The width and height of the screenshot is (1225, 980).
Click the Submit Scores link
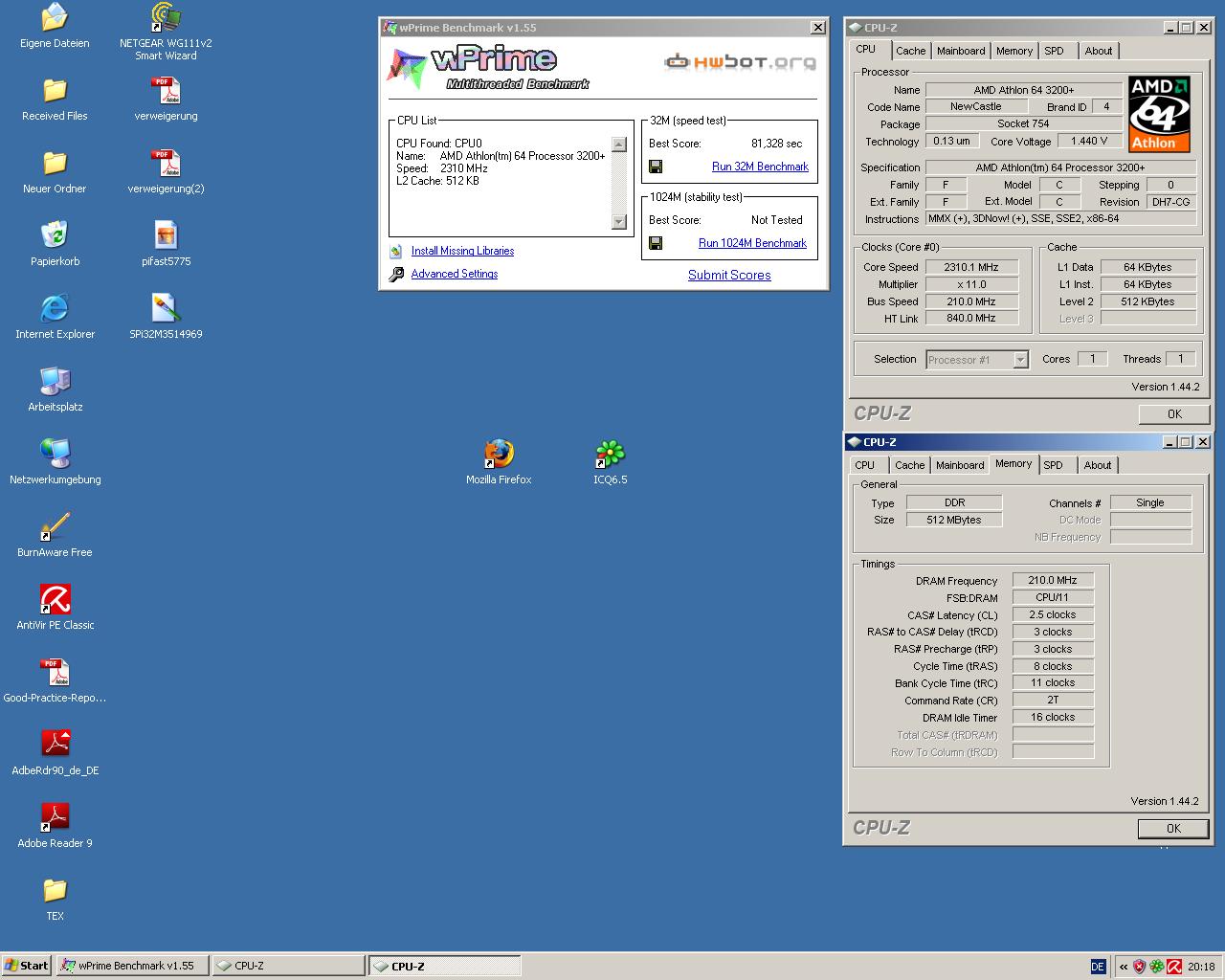click(x=729, y=275)
